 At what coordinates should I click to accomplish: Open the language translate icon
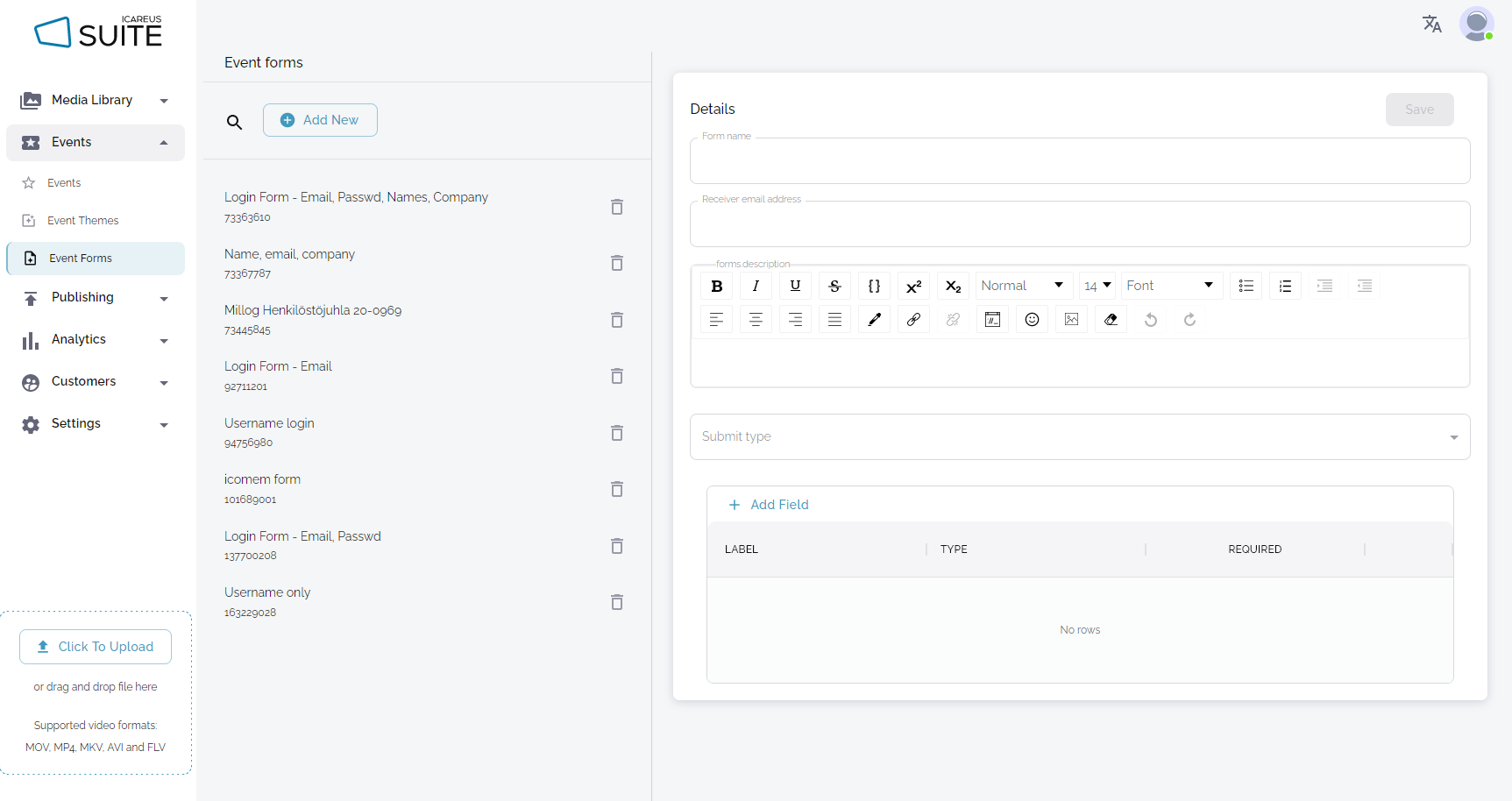click(x=1431, y=24)
